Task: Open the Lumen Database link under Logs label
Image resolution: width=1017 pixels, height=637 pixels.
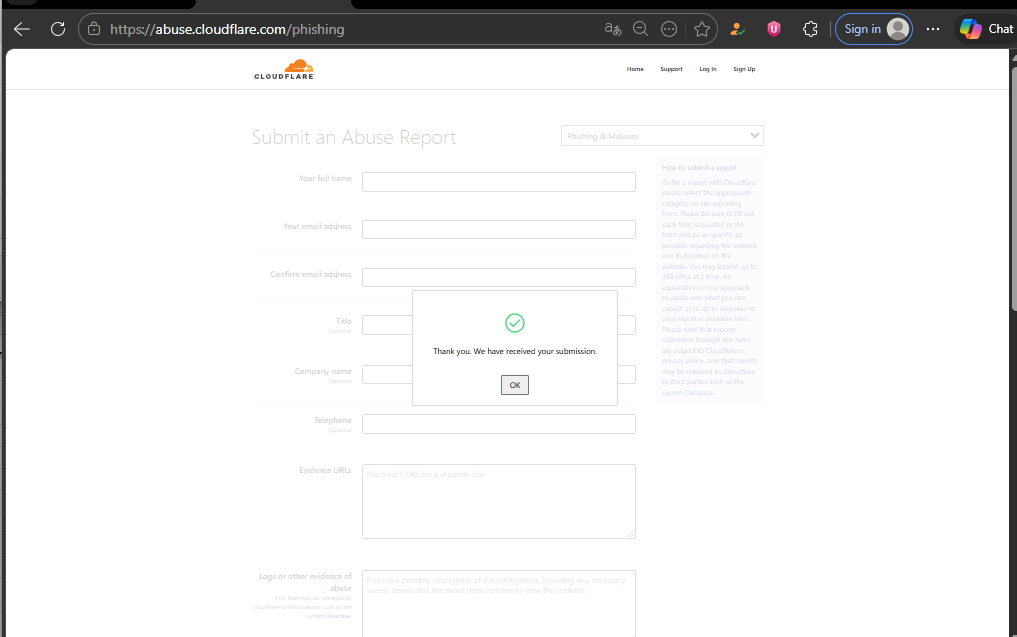Action: tap(328, 616)
